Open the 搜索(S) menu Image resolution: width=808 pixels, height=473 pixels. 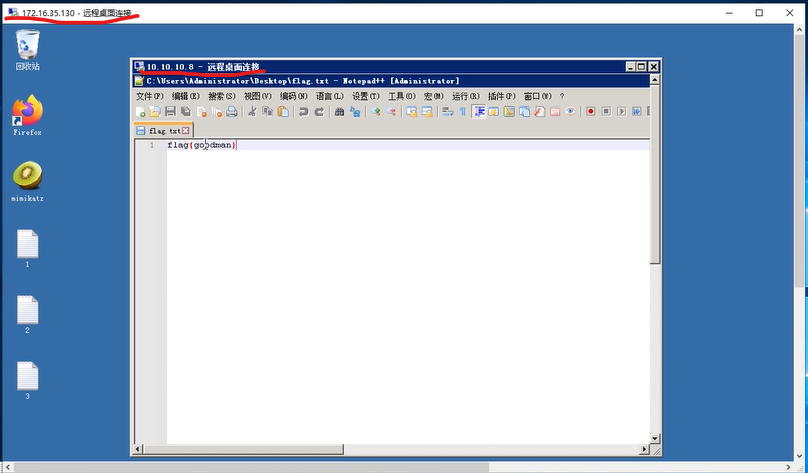(222, 96)
